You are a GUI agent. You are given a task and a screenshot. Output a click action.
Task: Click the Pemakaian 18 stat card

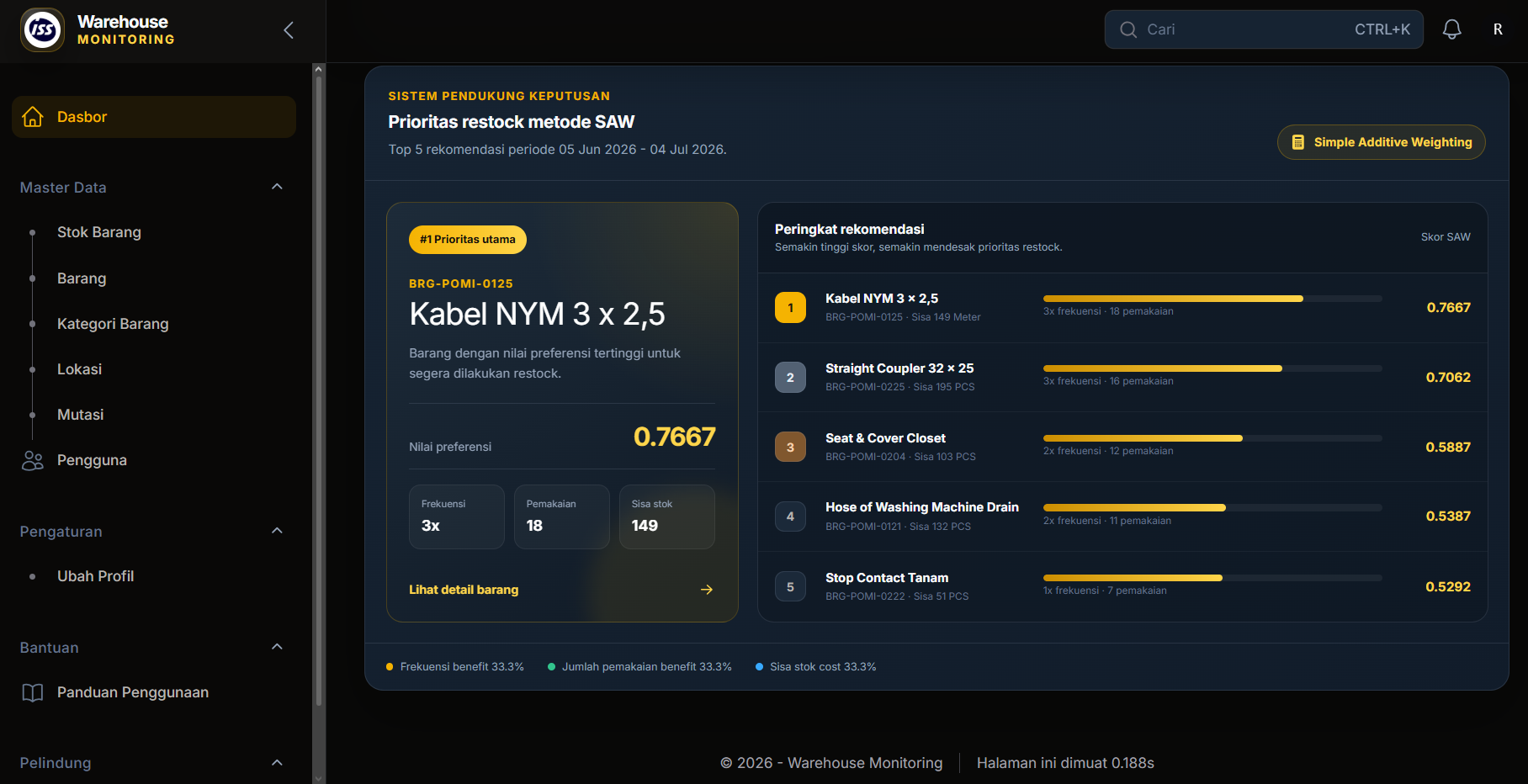562,516
